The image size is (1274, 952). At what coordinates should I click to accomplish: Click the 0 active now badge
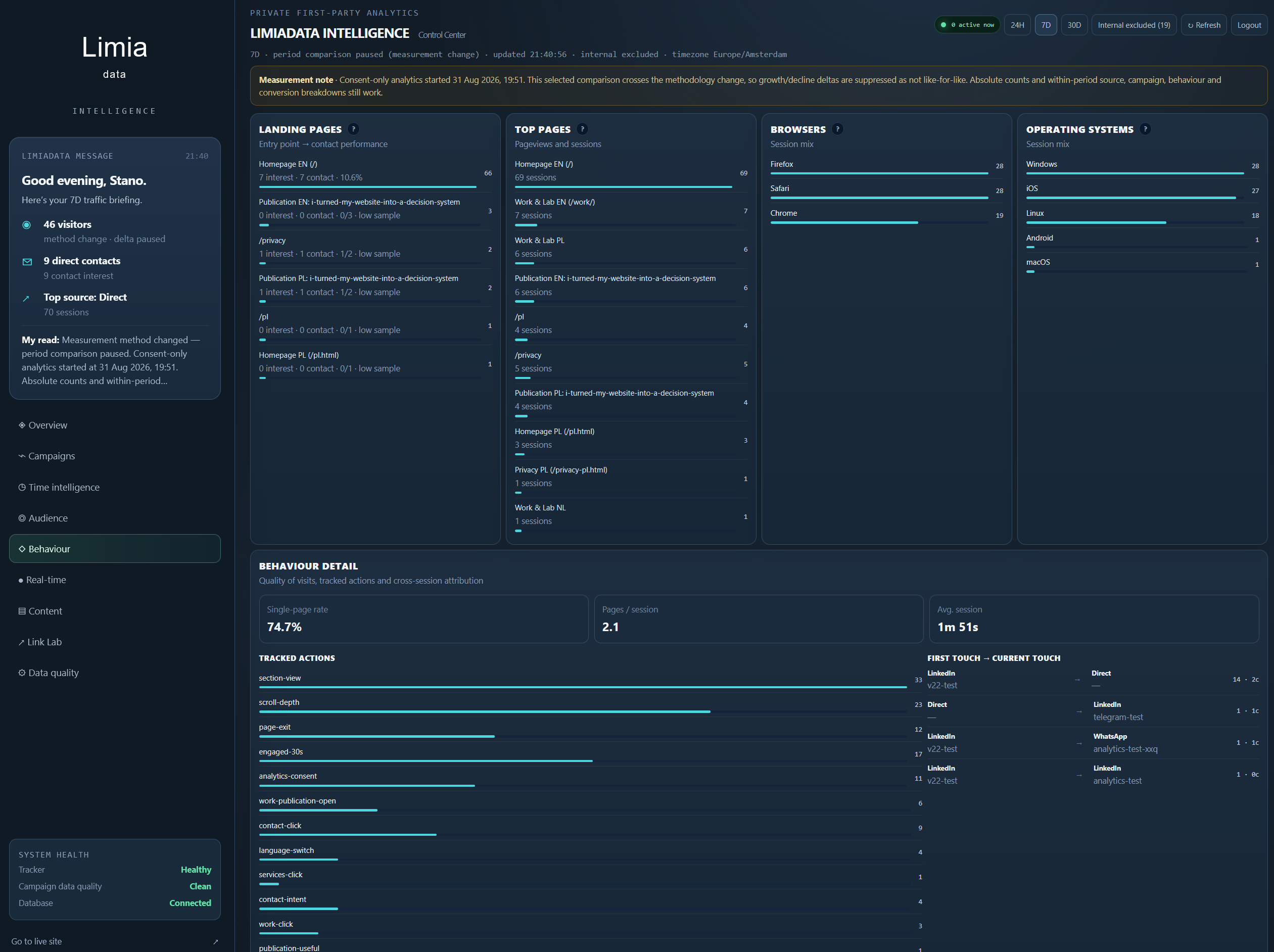tap(967, 25)
